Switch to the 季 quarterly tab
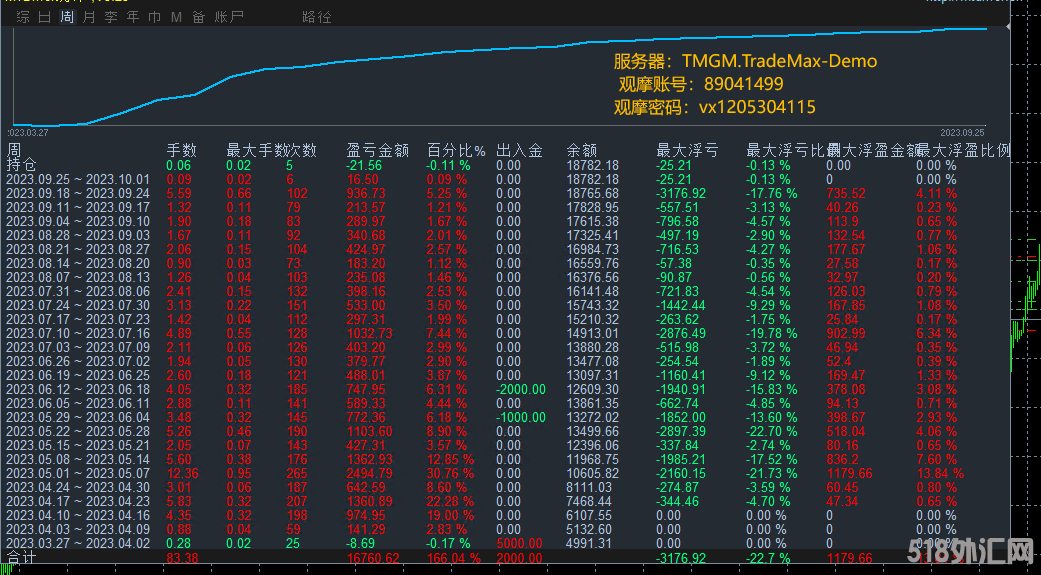 [111, 17]
